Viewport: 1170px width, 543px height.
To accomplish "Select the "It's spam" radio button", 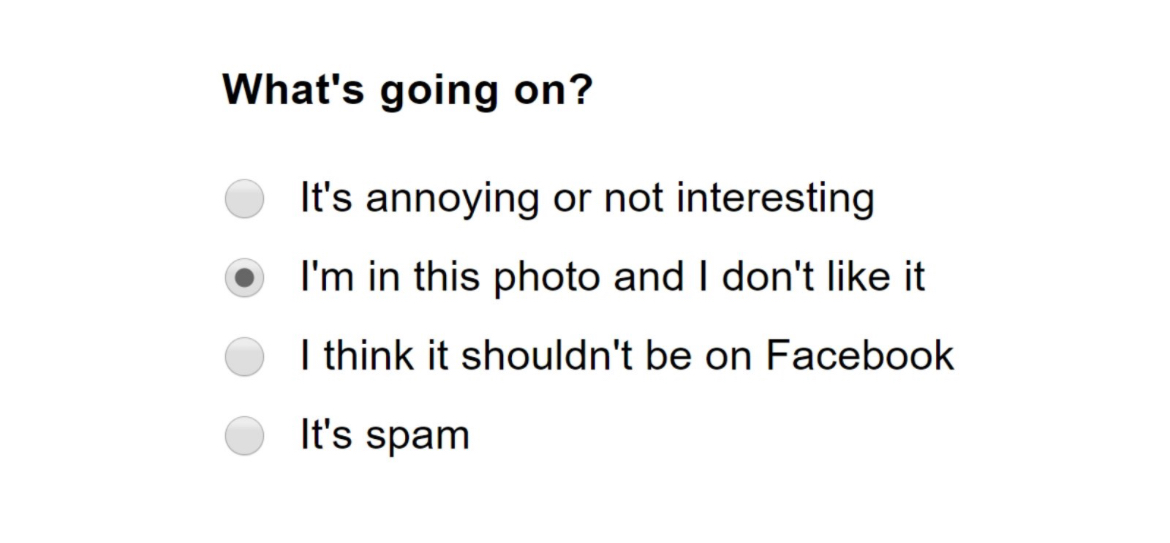I will coord(244,436).
